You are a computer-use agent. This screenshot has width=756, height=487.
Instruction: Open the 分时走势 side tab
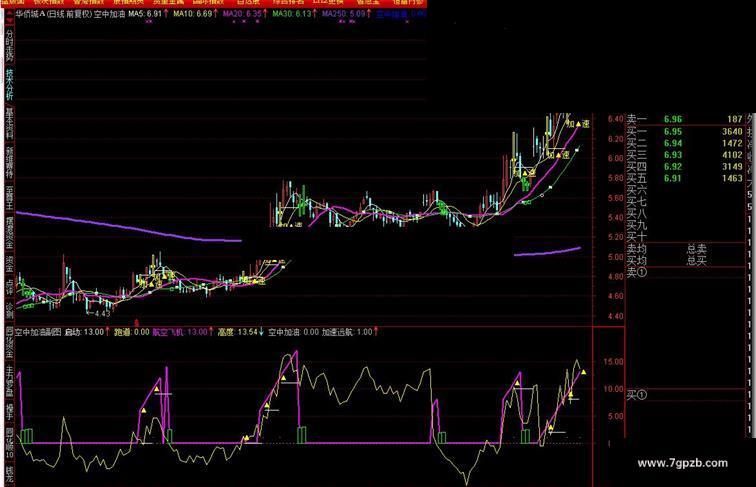coord(9,45)
